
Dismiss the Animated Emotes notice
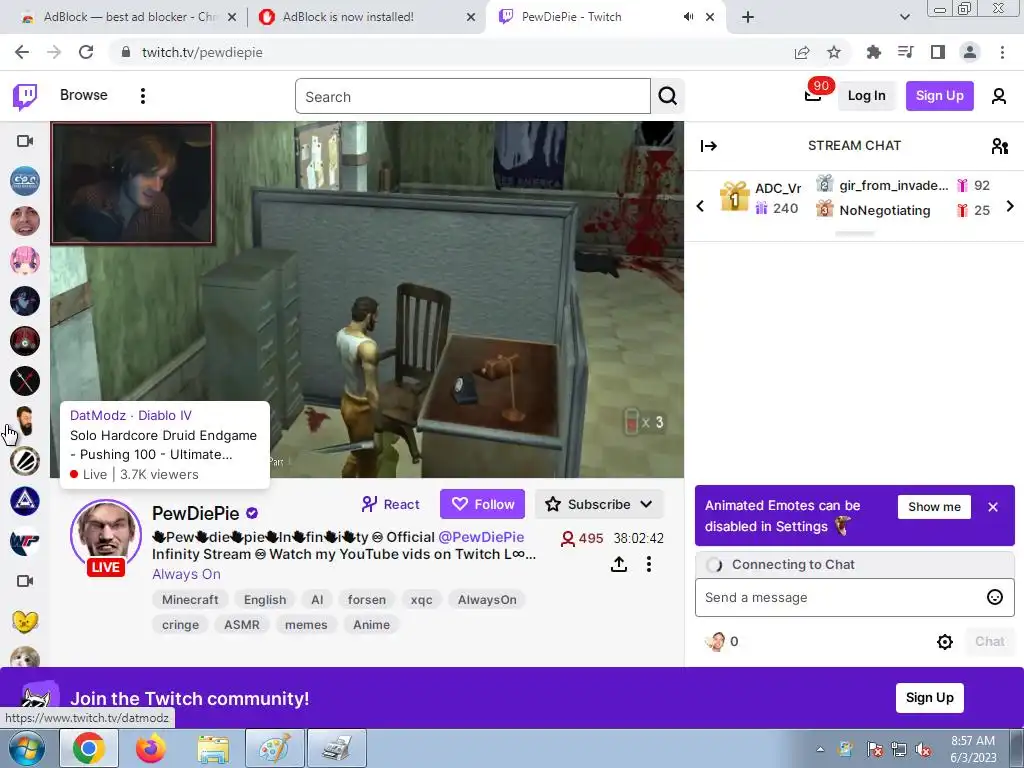[993, 507]
